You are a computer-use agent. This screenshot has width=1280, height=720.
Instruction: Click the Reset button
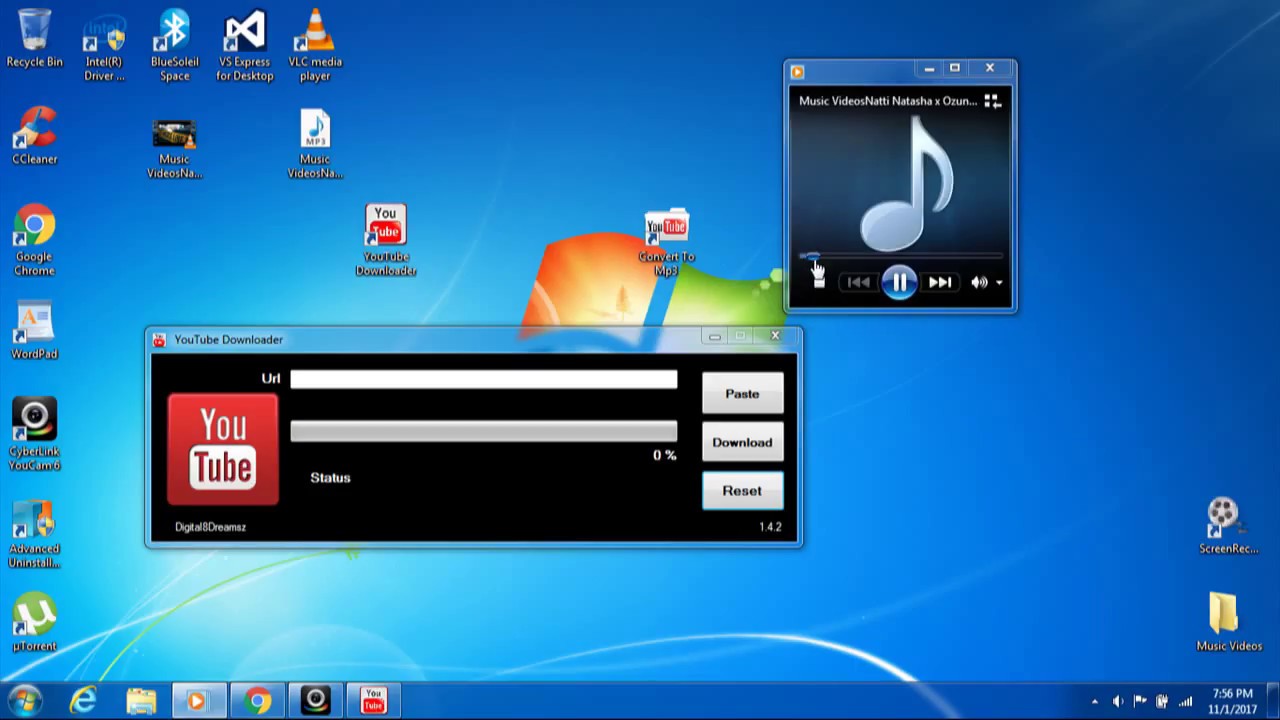coord(742,491)
